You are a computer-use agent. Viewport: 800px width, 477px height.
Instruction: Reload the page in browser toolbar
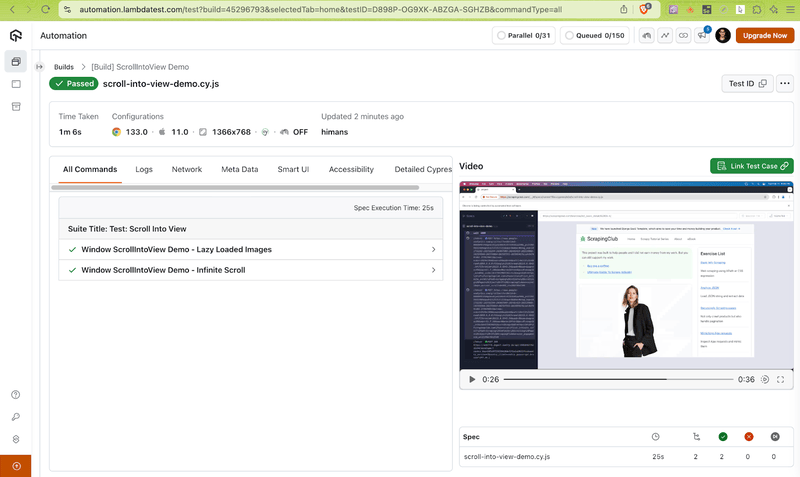45,9
